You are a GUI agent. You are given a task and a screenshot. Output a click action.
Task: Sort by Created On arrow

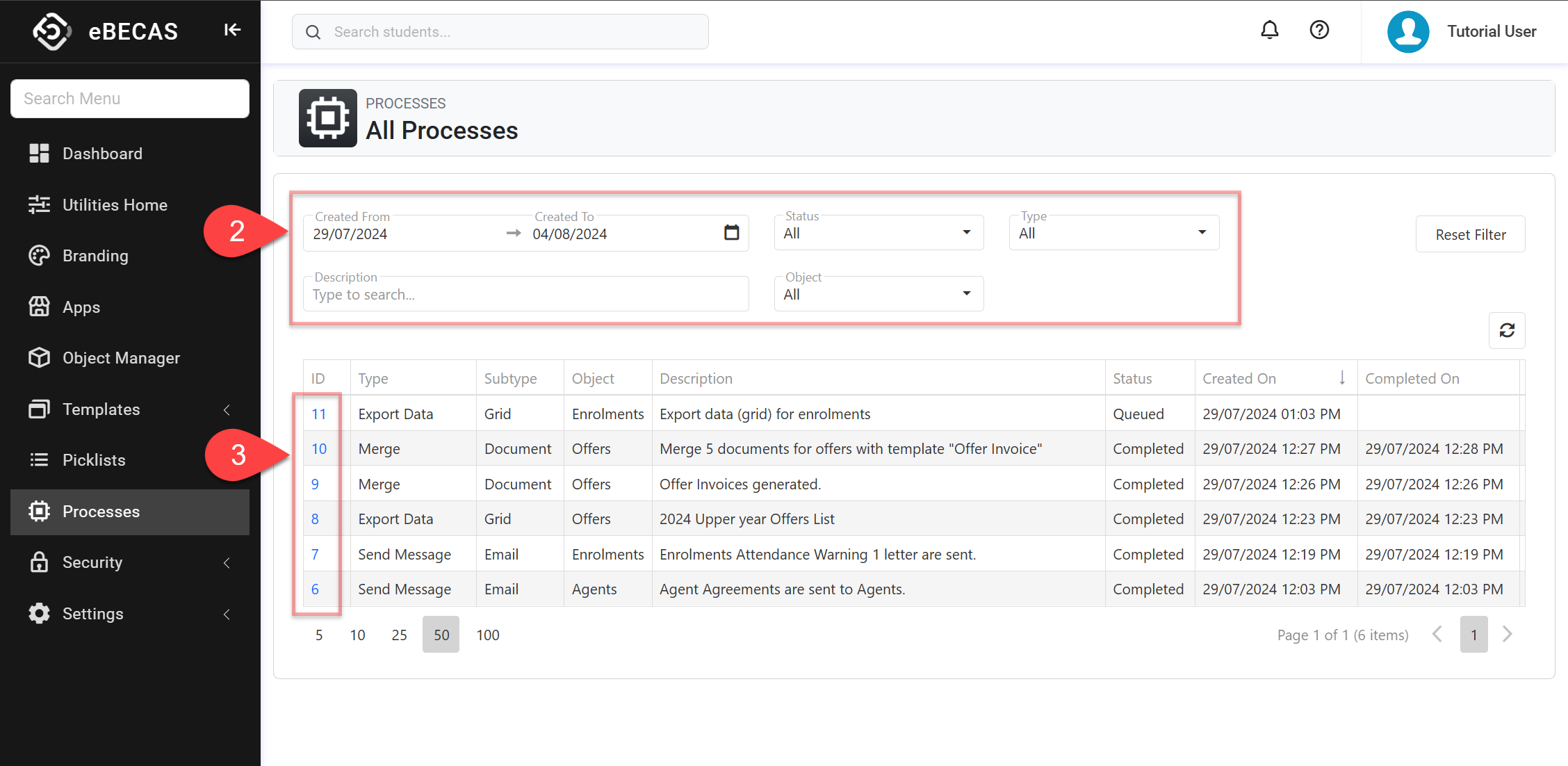click(1341, 378)
